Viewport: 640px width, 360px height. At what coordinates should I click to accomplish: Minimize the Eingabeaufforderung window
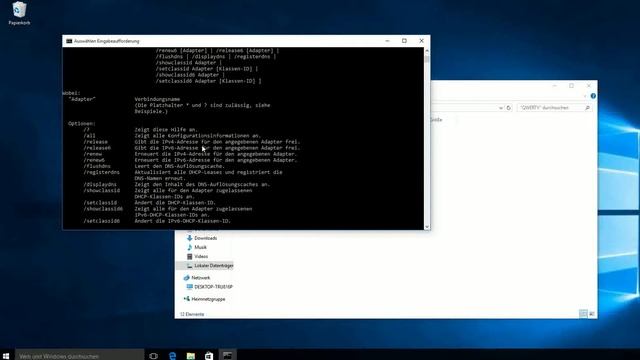[x=387, y=41]
